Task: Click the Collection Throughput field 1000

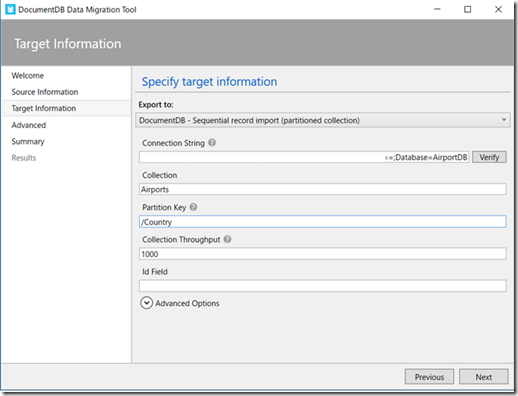Action: coord(323,254)
